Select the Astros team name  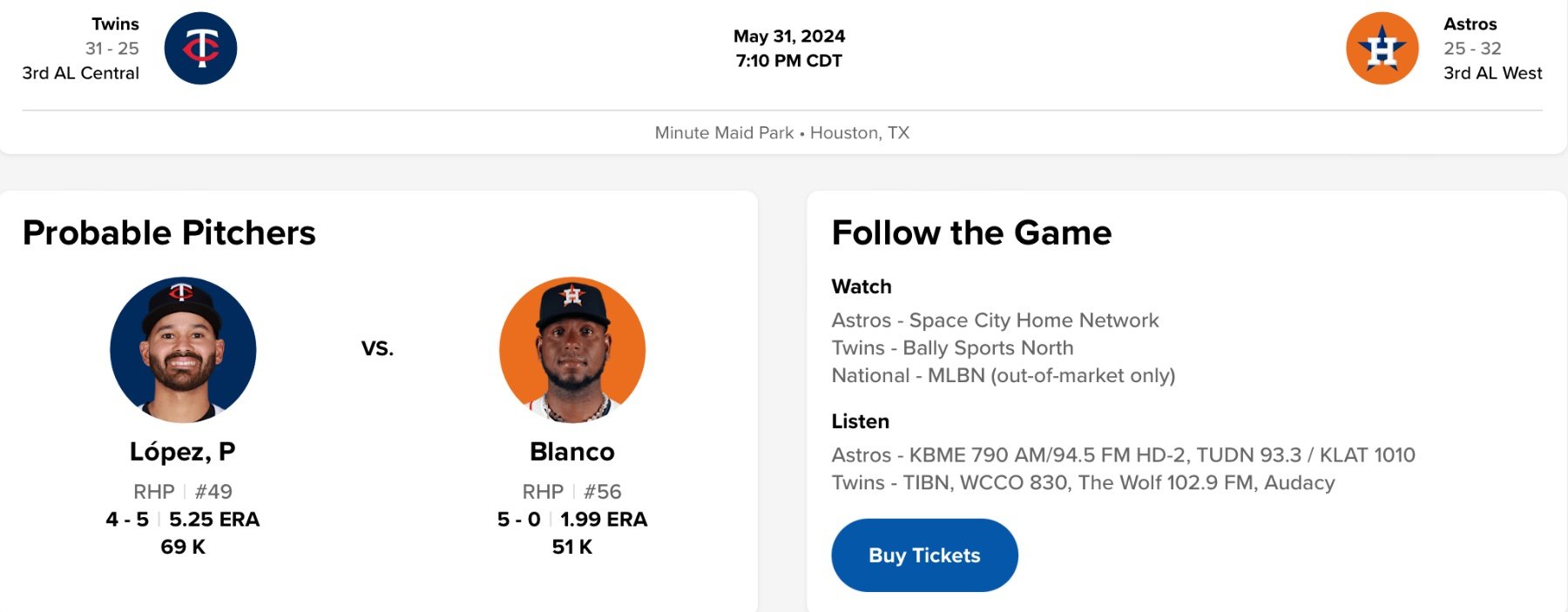[1470, 24]
